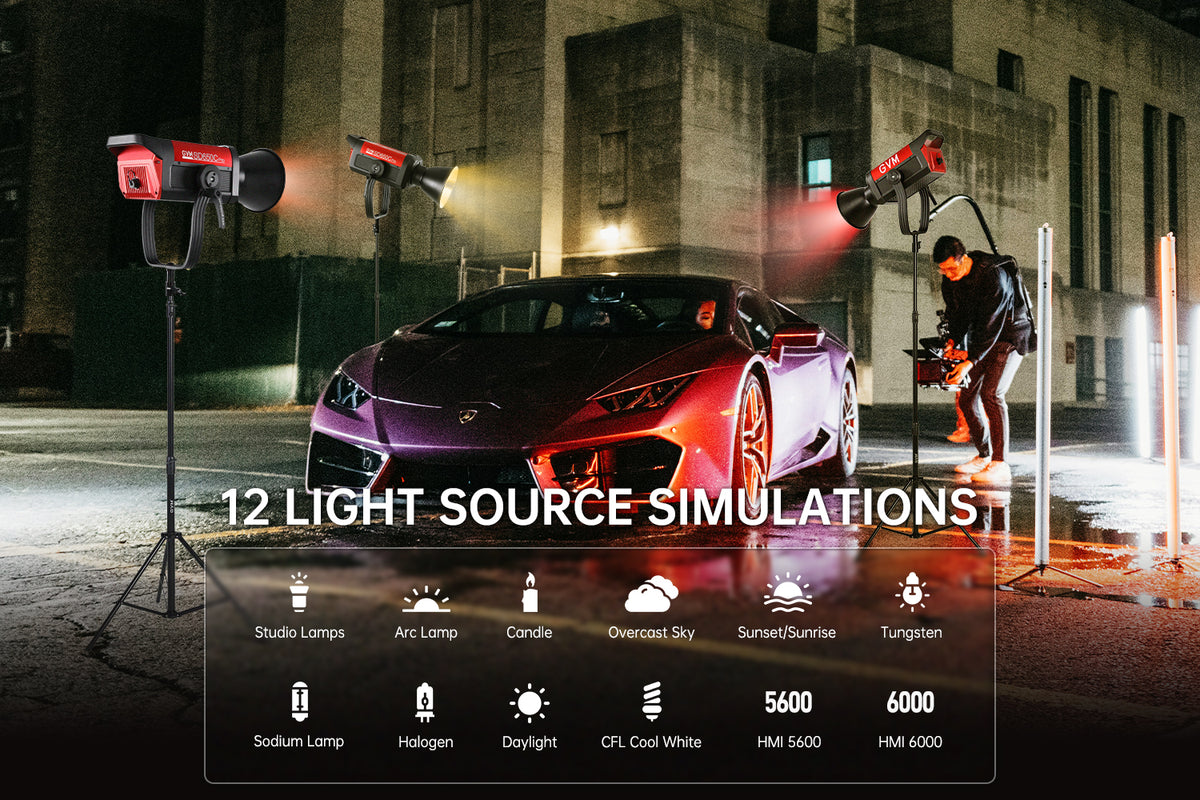1200x800 pixels.
Task: Click the "Daylight" label
Action: (529, 742)
